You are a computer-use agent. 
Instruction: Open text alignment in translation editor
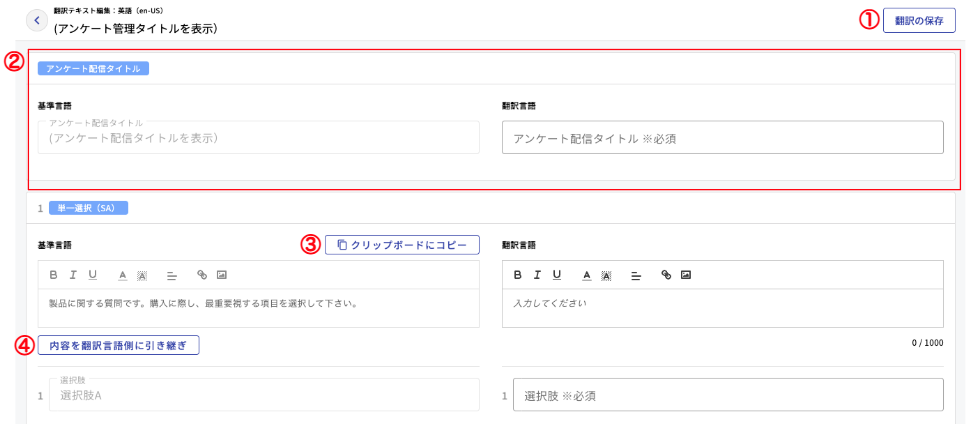click(x=635, y=275)
